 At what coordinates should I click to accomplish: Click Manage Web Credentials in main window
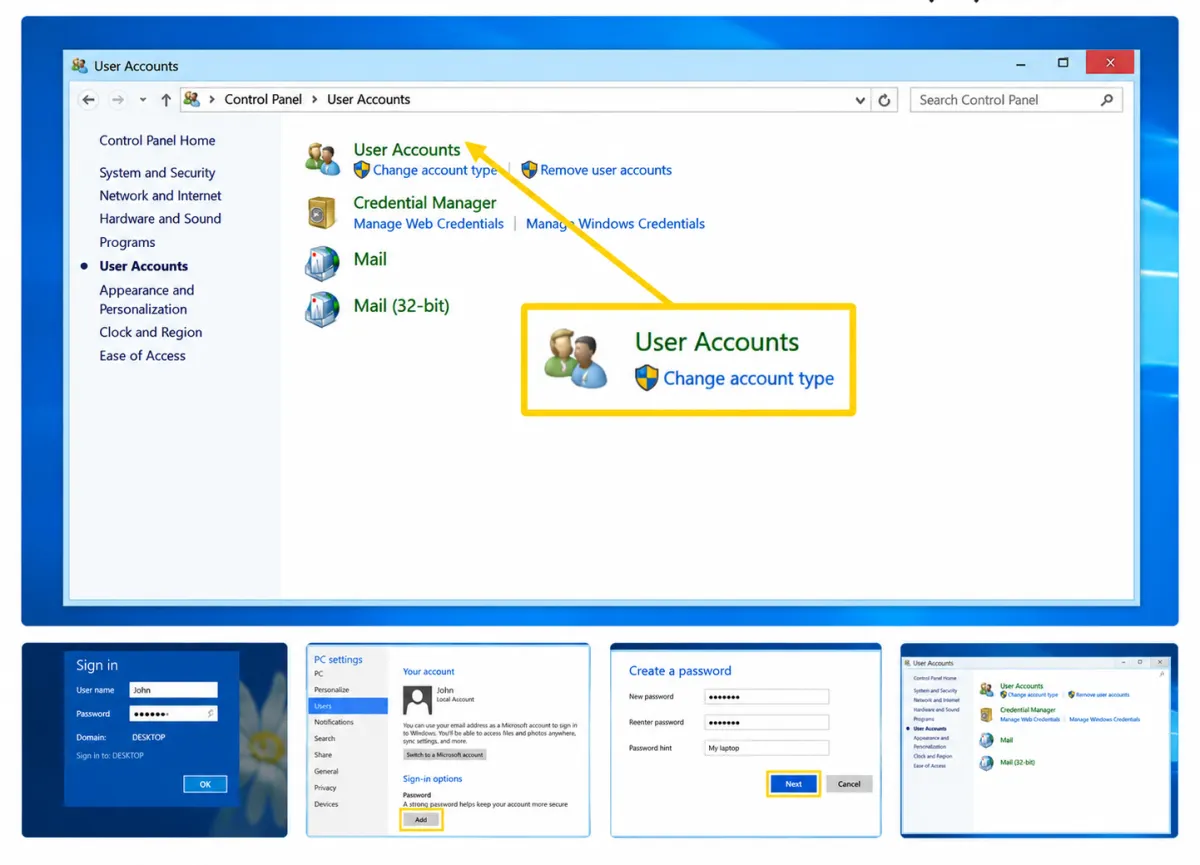click(429, 224)
